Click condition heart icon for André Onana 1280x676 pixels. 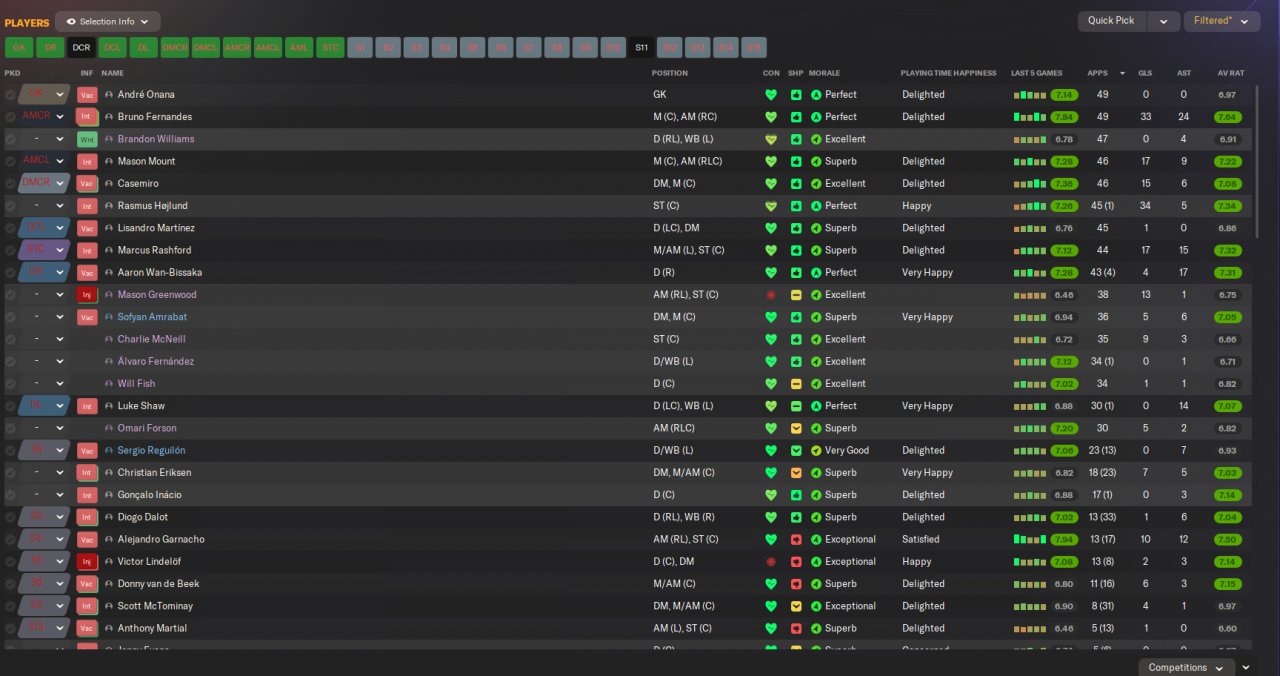pyautogui.click(x=770, y=95)
